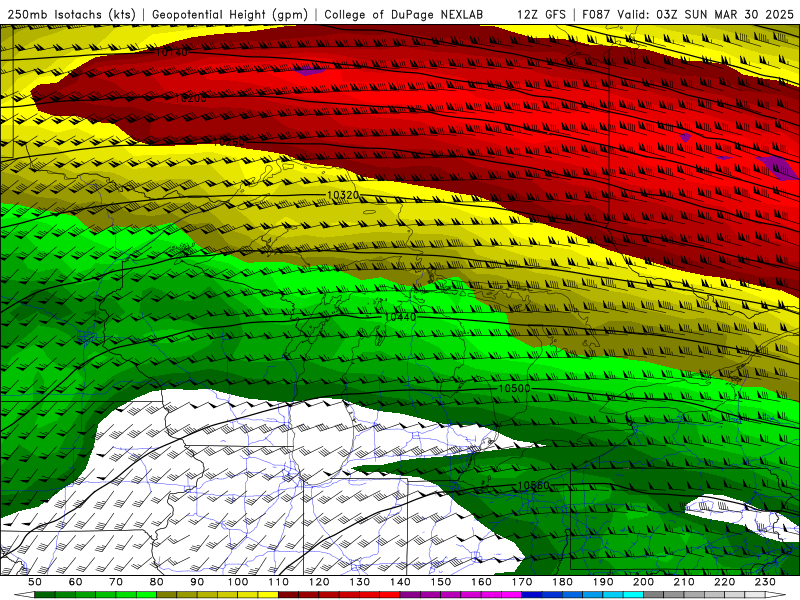Click the 130 color scale label

click(359, 582)
